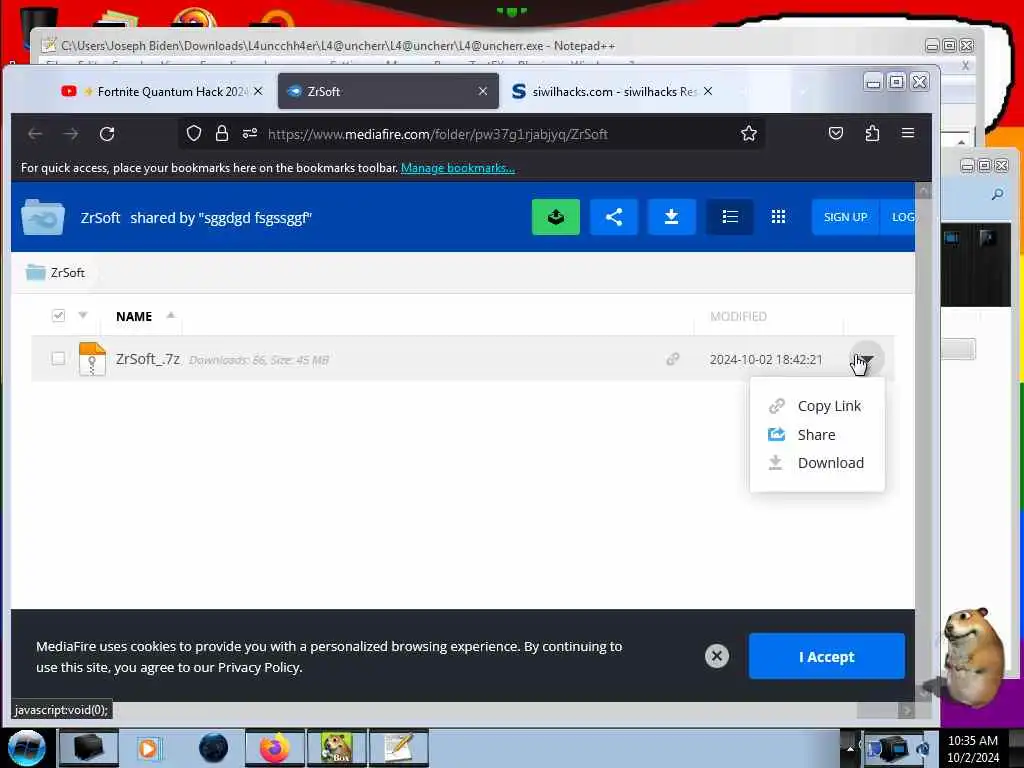Click the Windows Start orb
The image size is (1024, 768).
[27, 748]
